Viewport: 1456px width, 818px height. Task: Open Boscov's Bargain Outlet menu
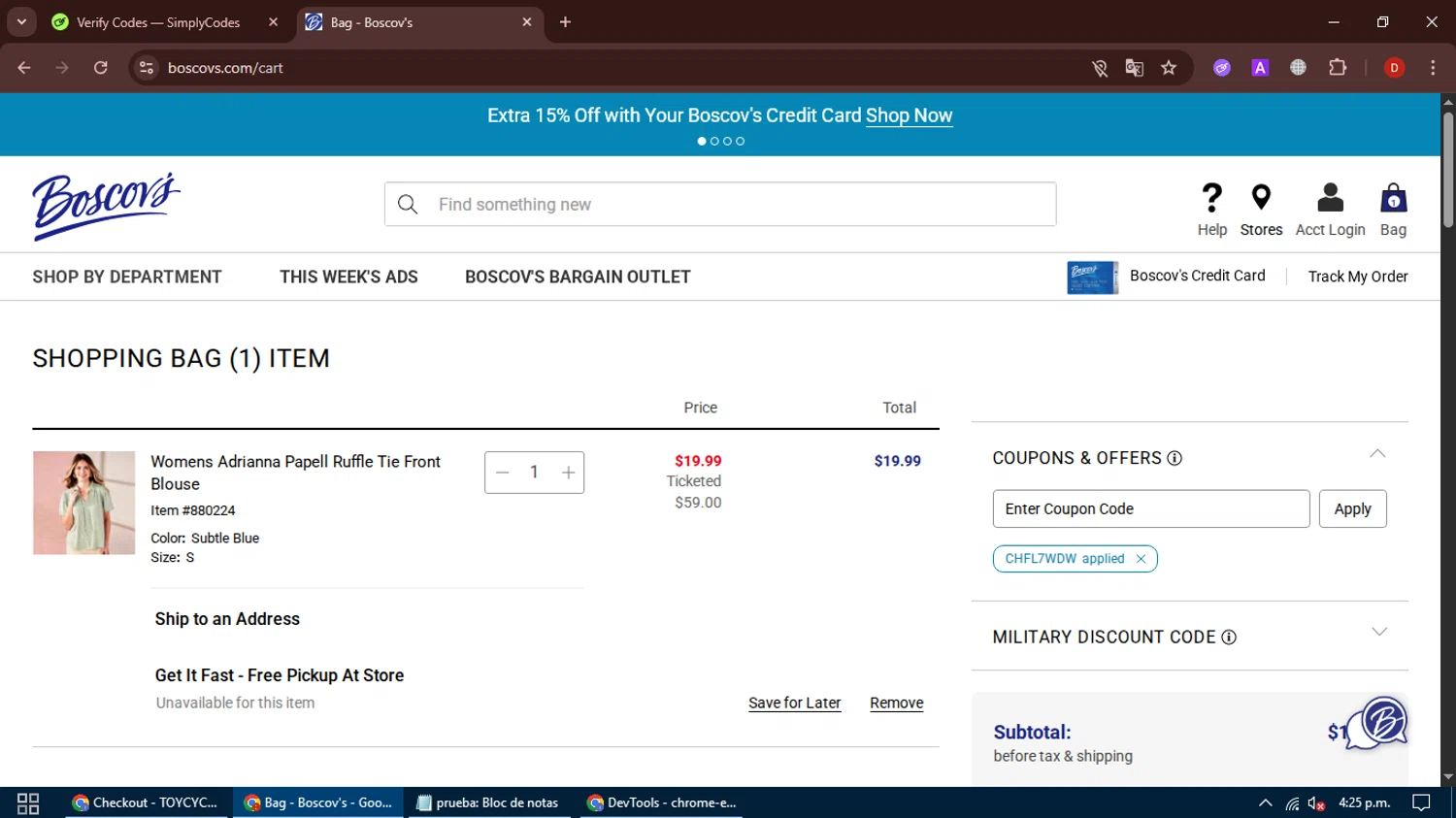[x=578, y=277]
